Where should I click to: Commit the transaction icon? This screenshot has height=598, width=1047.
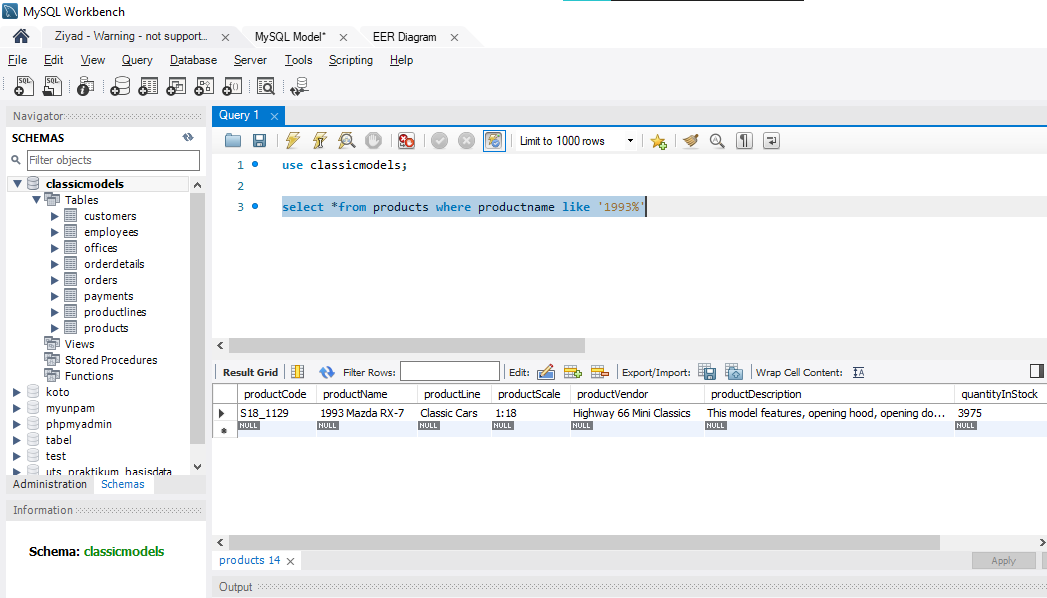click(x=439, y=141)
